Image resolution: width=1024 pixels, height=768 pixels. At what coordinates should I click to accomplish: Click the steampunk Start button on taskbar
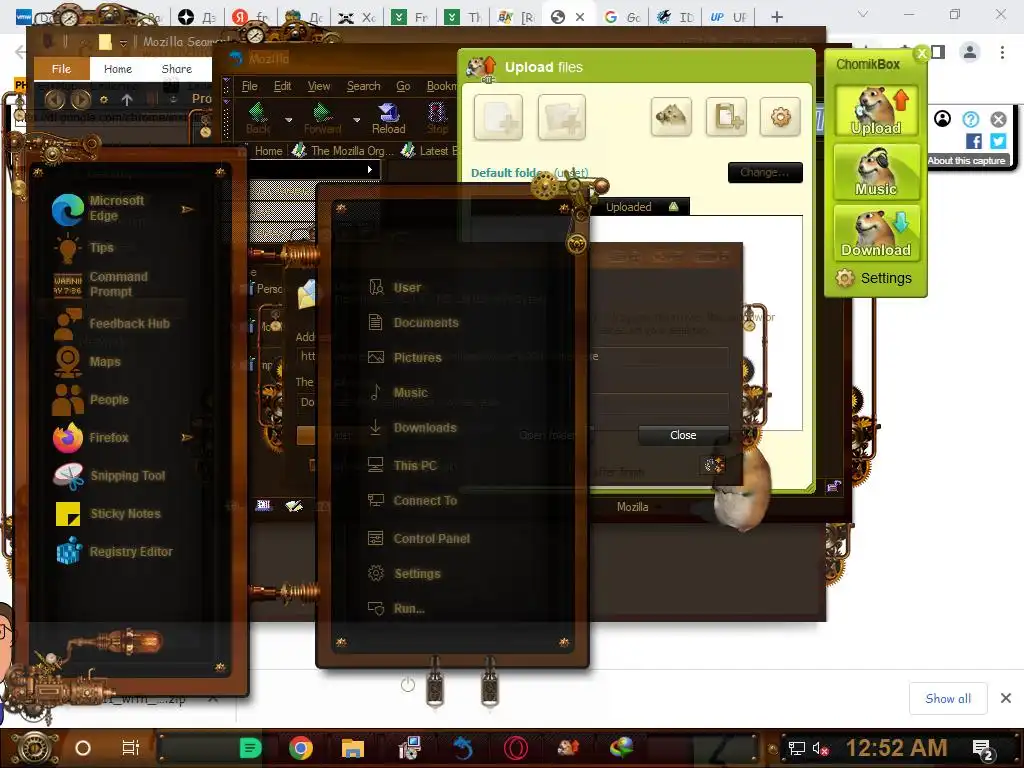coord(34,748)
